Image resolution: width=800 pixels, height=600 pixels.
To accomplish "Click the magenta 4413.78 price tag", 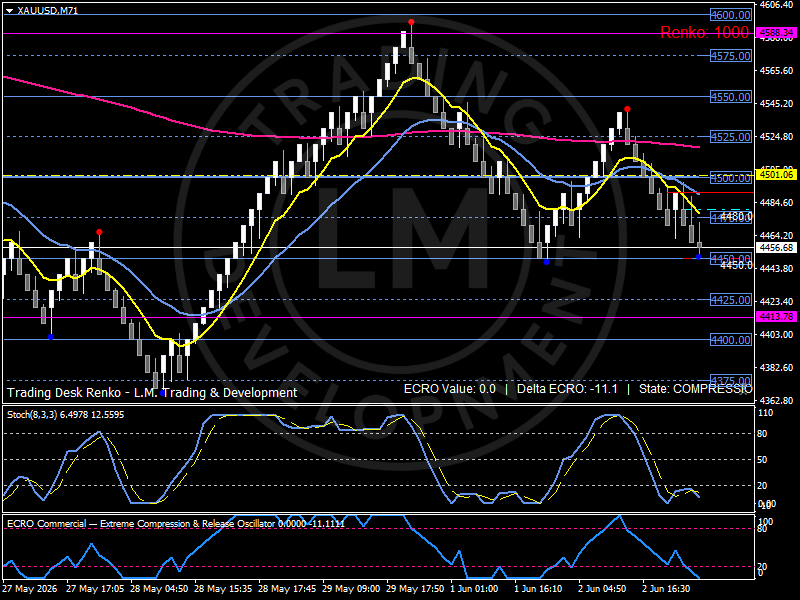I will [x=777, y=317].
